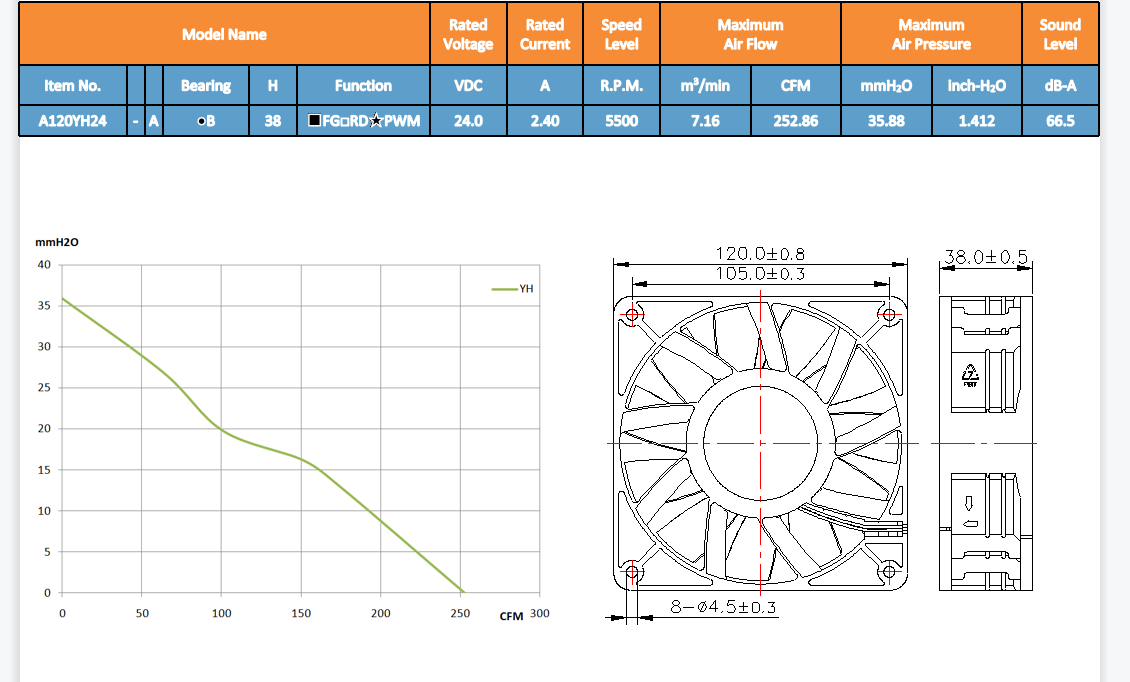Click the star symbol before PWM

(376, 121)
